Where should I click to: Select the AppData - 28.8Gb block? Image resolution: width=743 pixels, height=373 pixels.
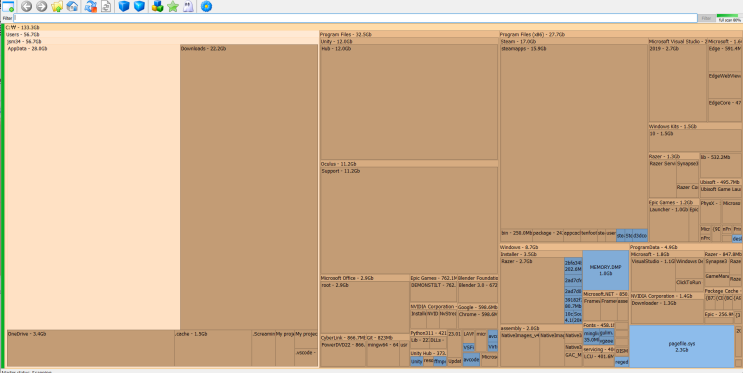coord(93,187)
